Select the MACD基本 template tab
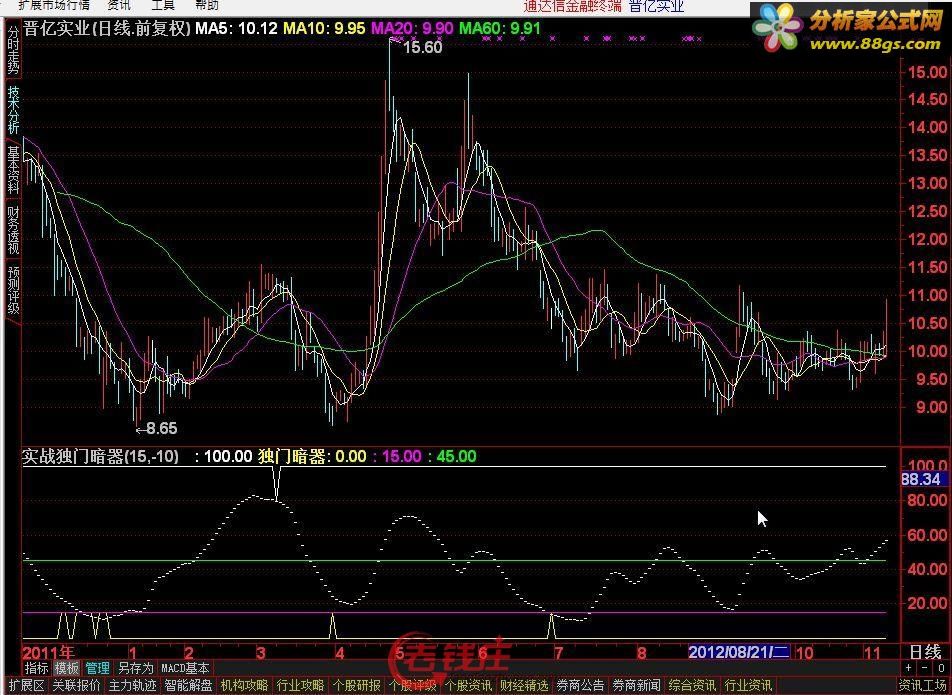952x695 pixels. click(x=186, y=668)
